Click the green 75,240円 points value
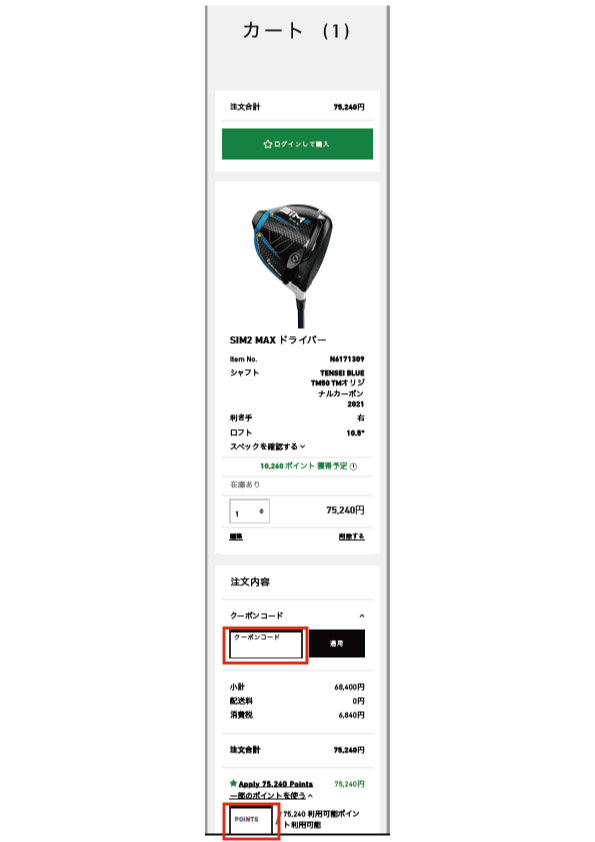The image size is (595, 842). click(x=350, y=784)
